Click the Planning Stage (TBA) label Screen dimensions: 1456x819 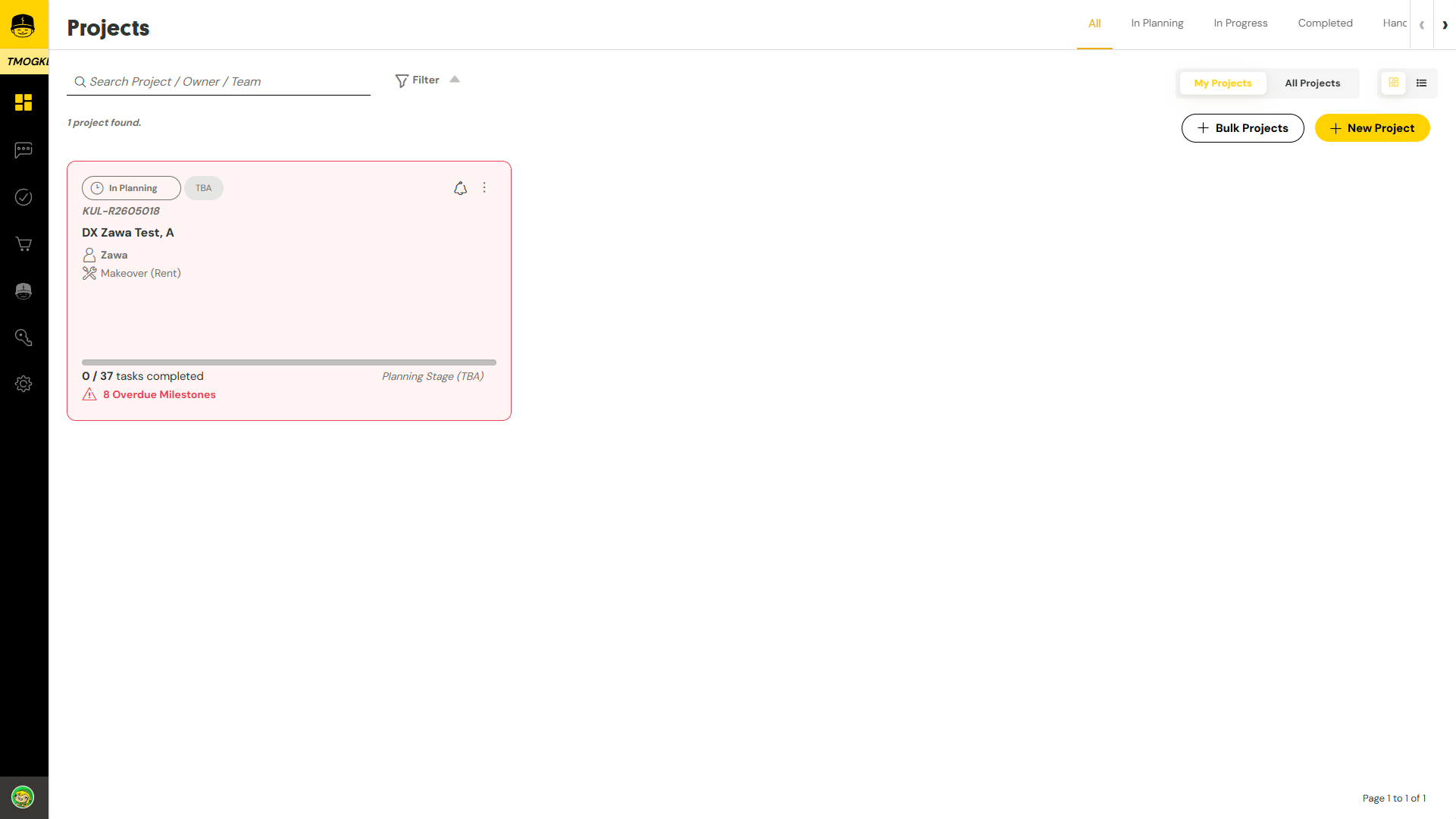[433, 377]
